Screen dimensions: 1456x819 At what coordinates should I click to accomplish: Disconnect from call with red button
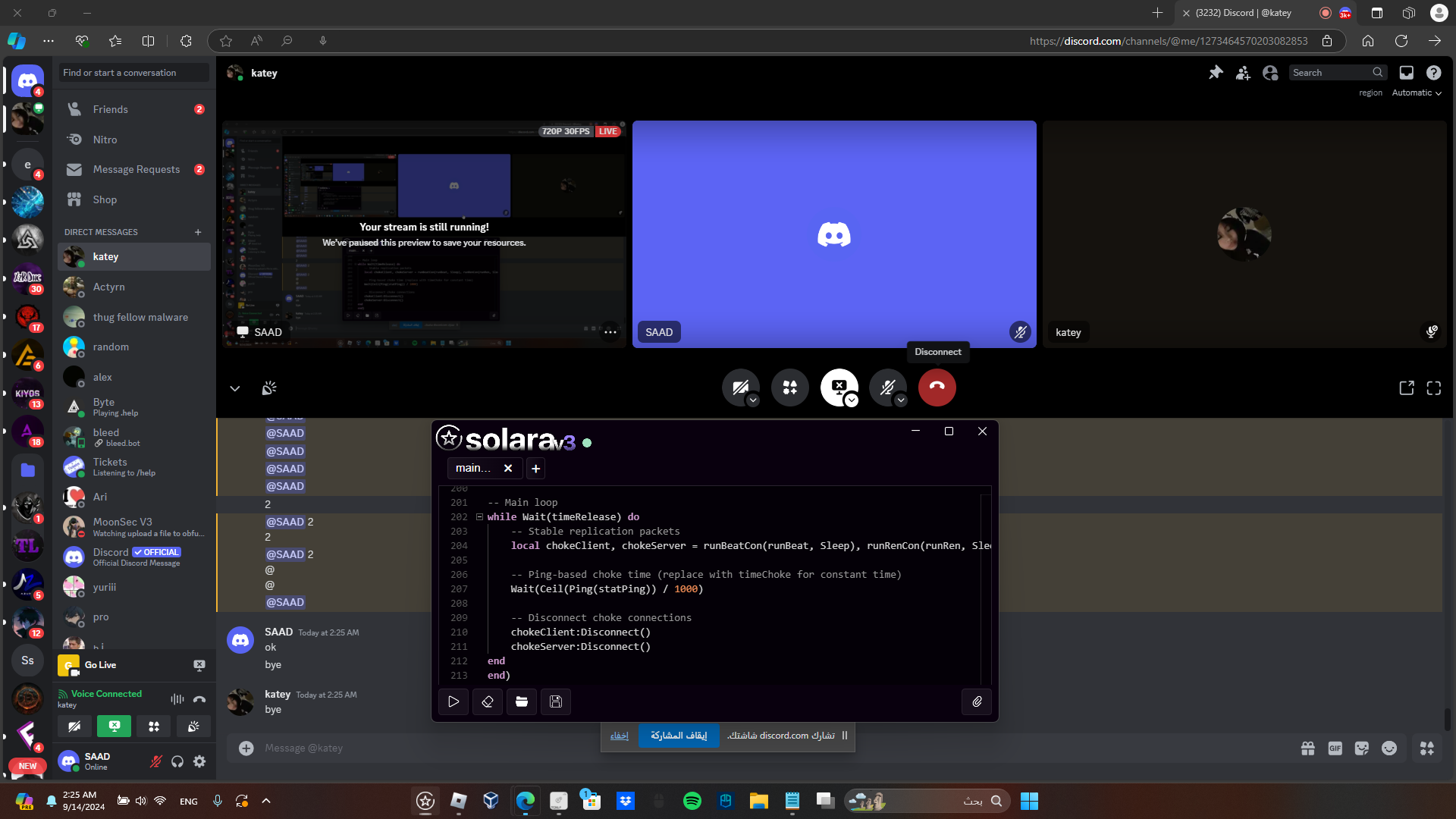coord(937,388)
